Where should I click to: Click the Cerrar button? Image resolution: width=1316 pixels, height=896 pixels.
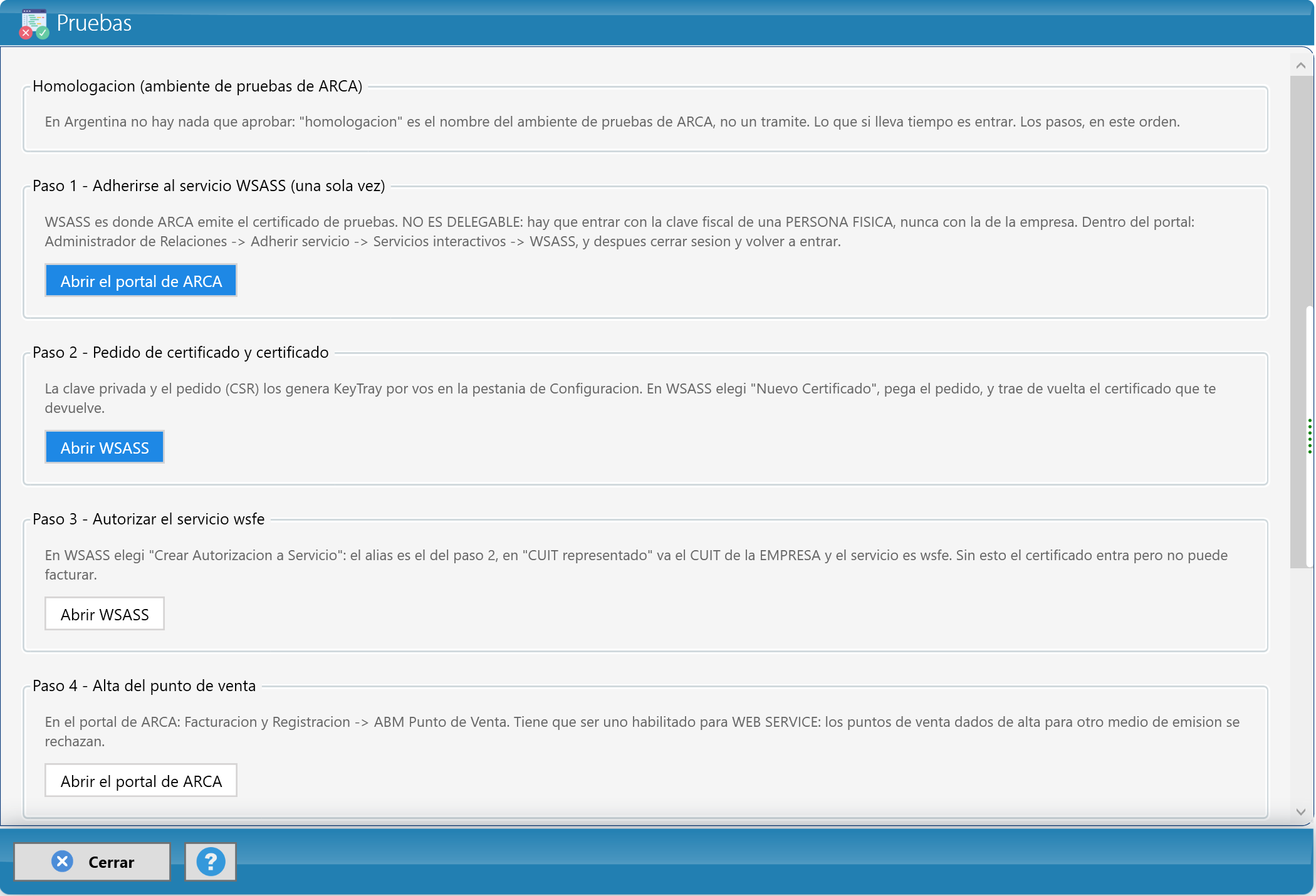tap(92, 862)
